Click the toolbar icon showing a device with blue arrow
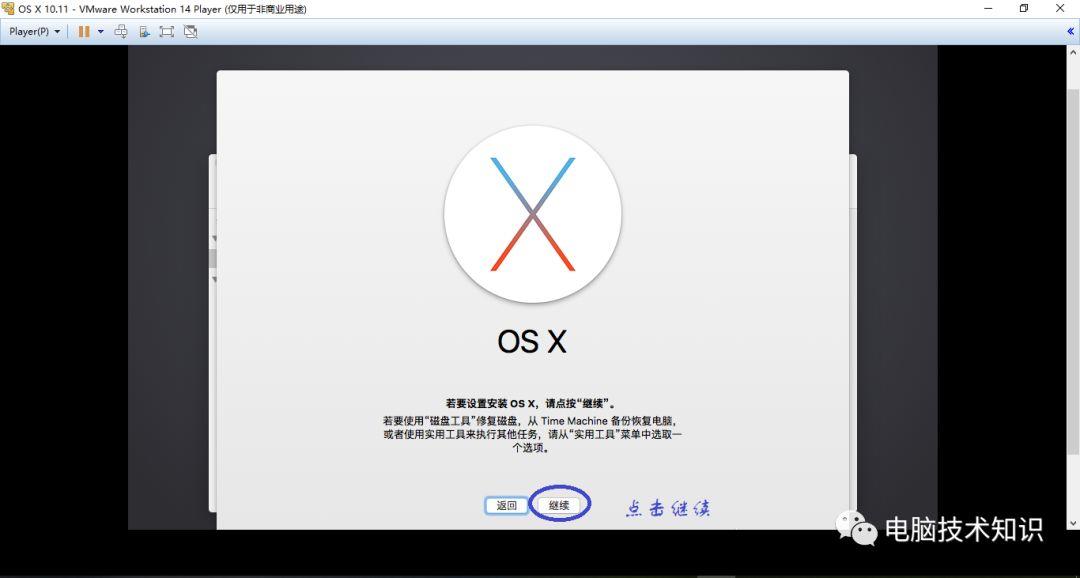The image size is (1080, 578). [145, 32]
